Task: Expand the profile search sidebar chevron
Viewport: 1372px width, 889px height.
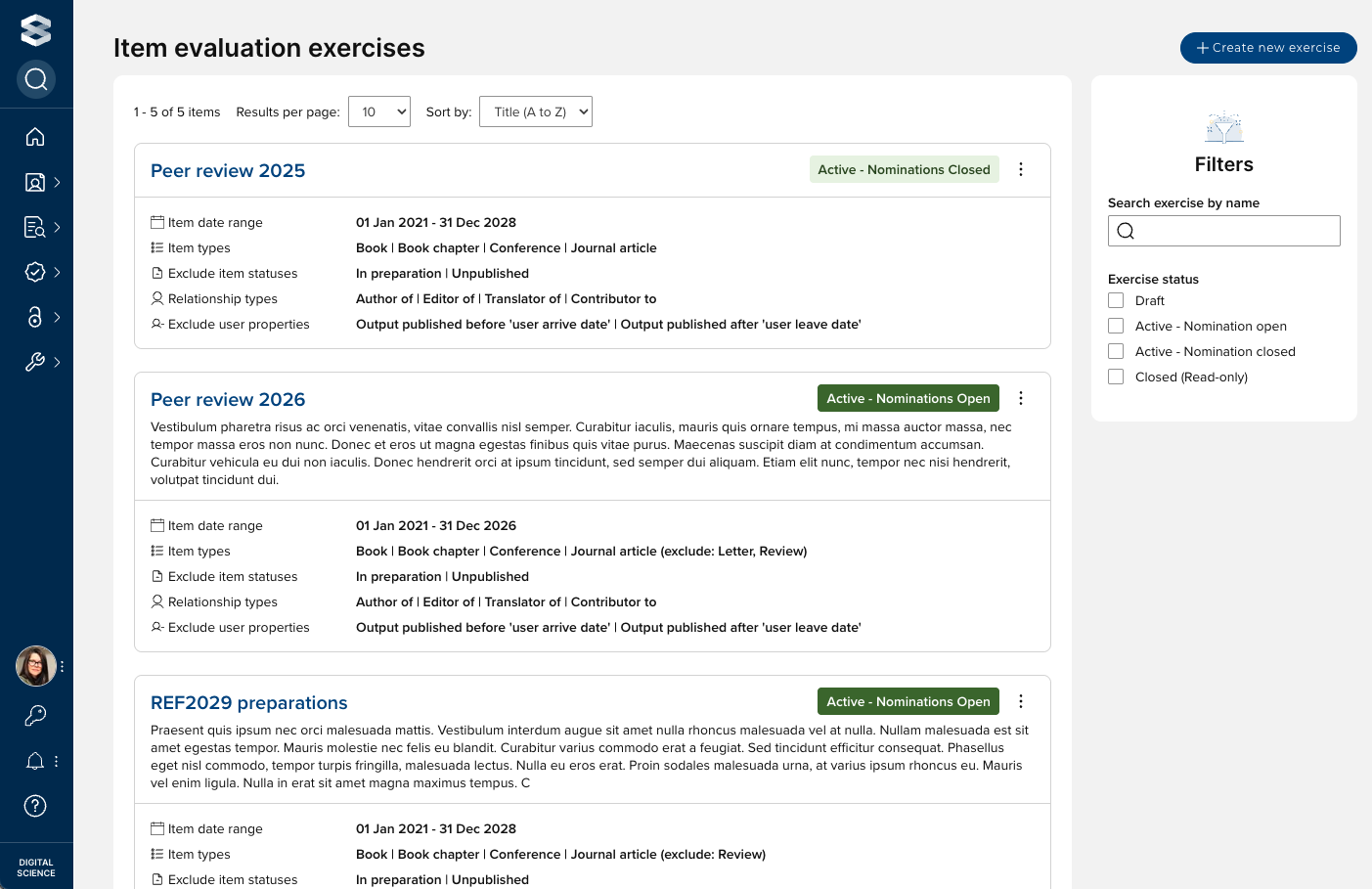Action: click(58, 182)
